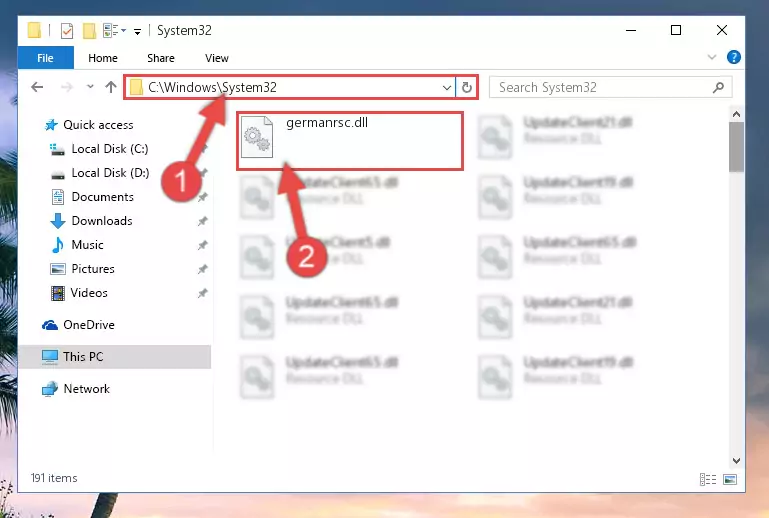This screenshot has width=769, height=518.
Task: Click the Explorer folder icon in title bar
Action: click(34, 30)
